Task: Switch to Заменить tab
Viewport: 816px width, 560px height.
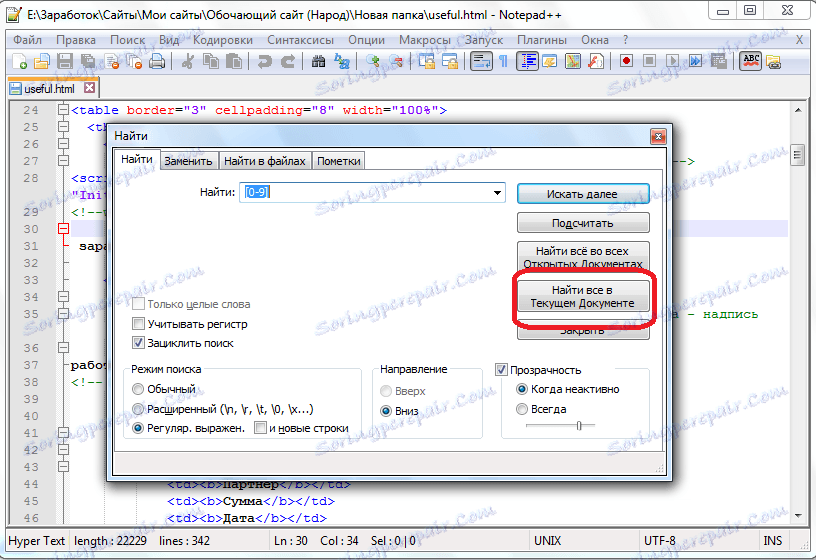Action: pos(188,161)
